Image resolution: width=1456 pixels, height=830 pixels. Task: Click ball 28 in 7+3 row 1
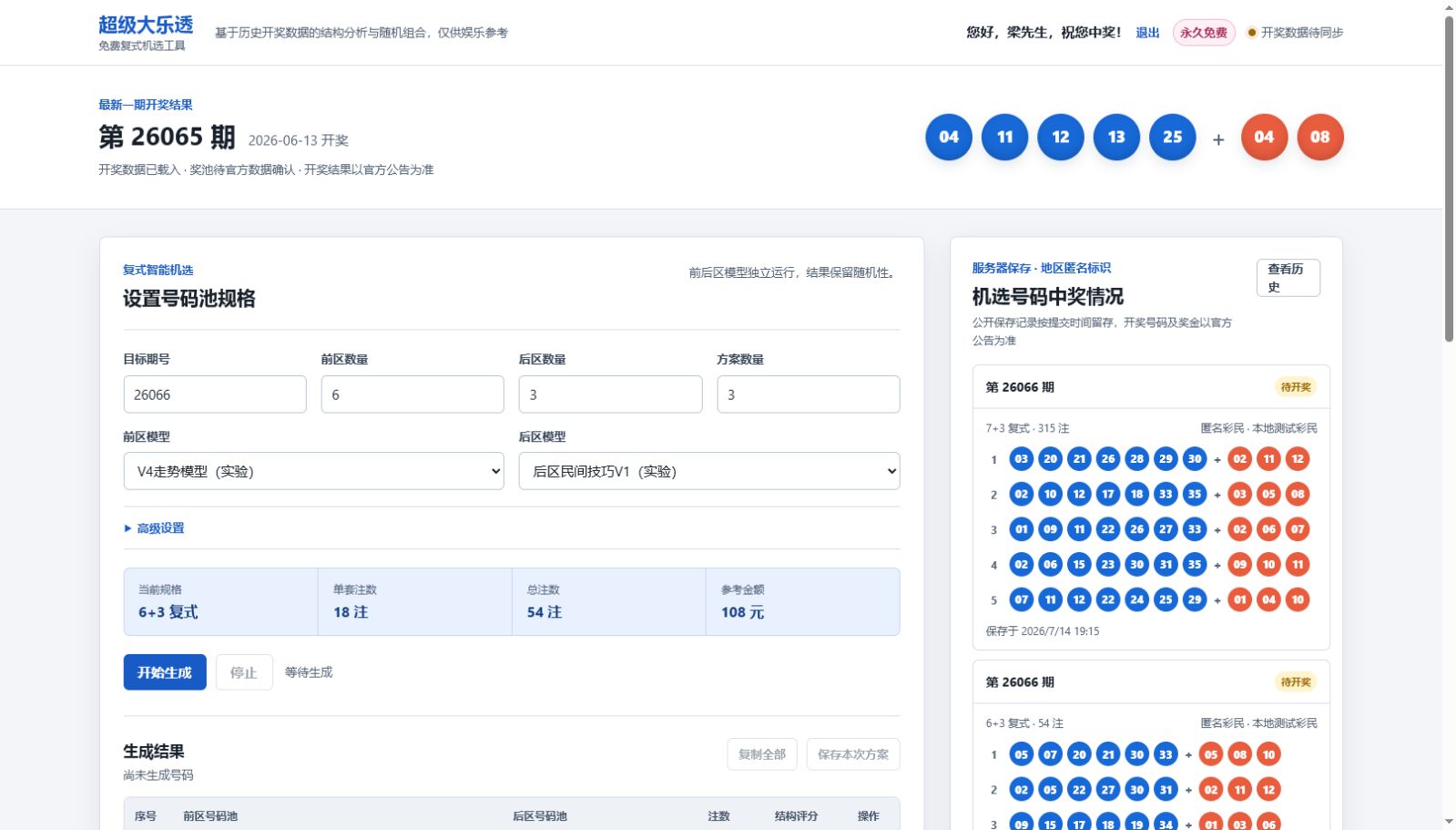[1136, 459]
